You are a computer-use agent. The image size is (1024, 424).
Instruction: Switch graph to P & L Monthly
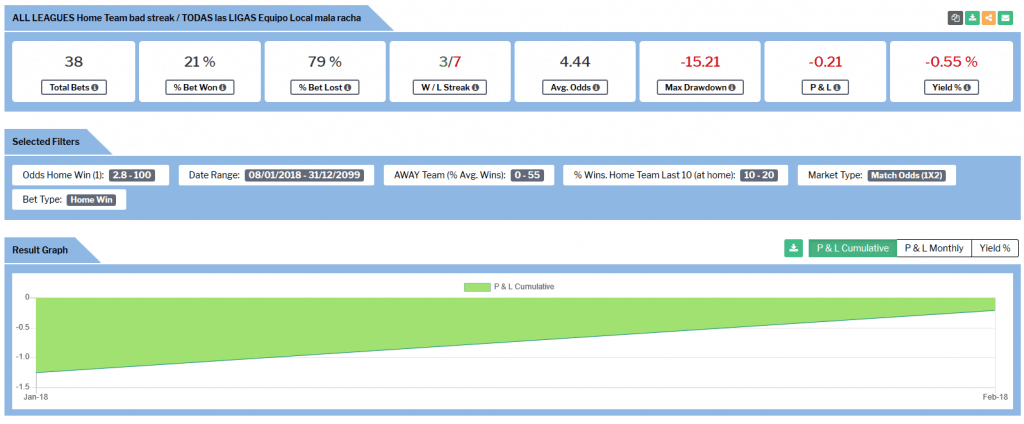click(x=934, y=248)
